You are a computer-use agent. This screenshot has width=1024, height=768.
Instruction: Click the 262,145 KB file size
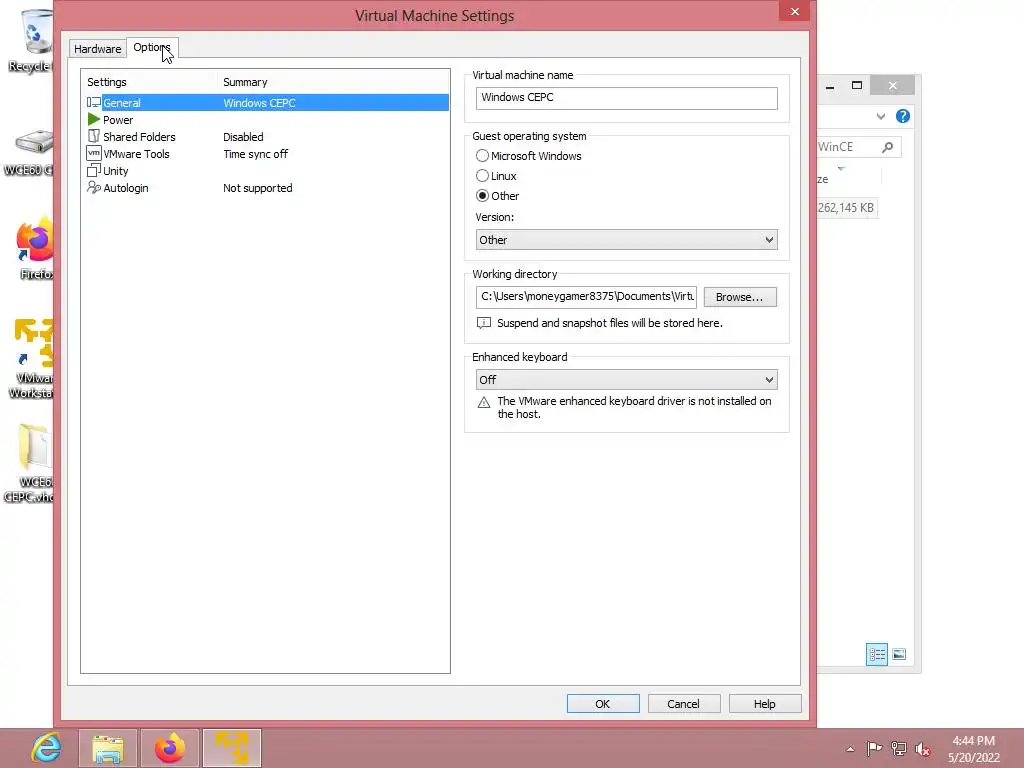point(846,208)
